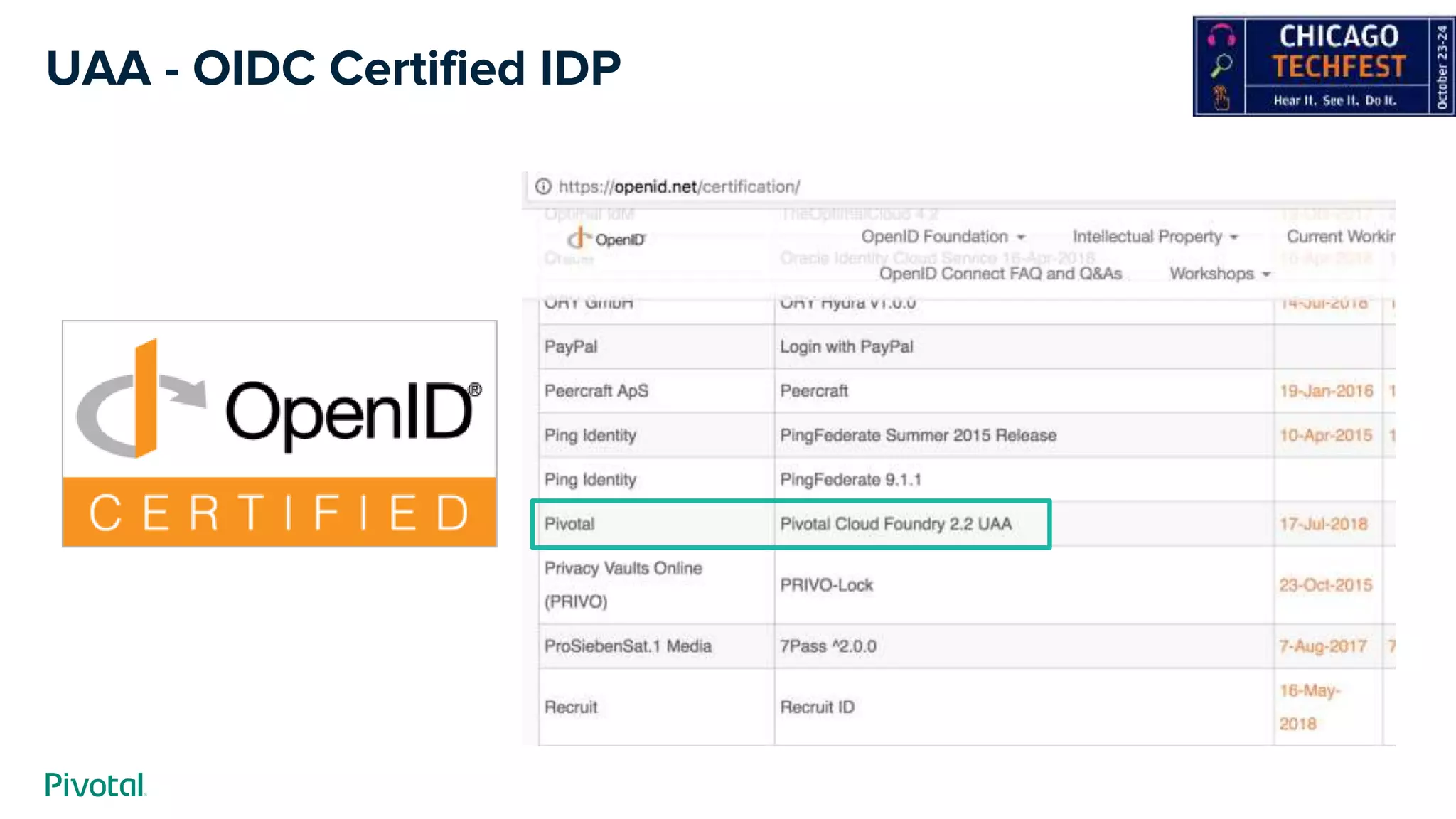Image resolution: width=1456 pixels, height=819 pixels.
Task: Select the 'Peercraft ApS' cell
Action: tap(656, 391)
